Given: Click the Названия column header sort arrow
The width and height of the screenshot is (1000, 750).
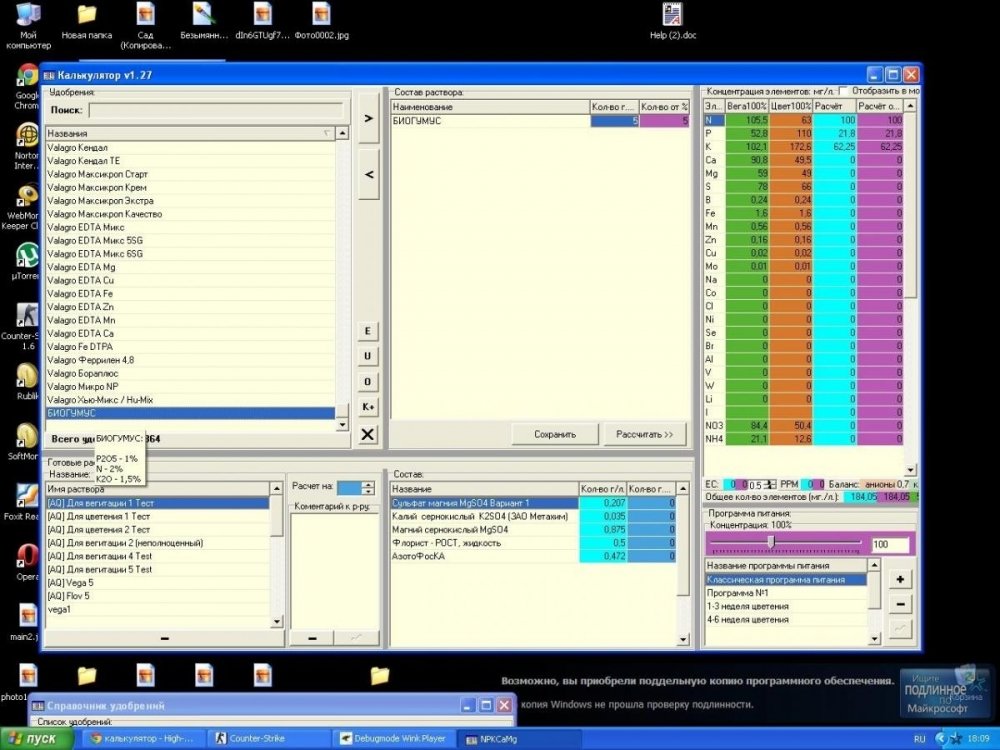Looking at the screenshot, I should tap(327, 133).
